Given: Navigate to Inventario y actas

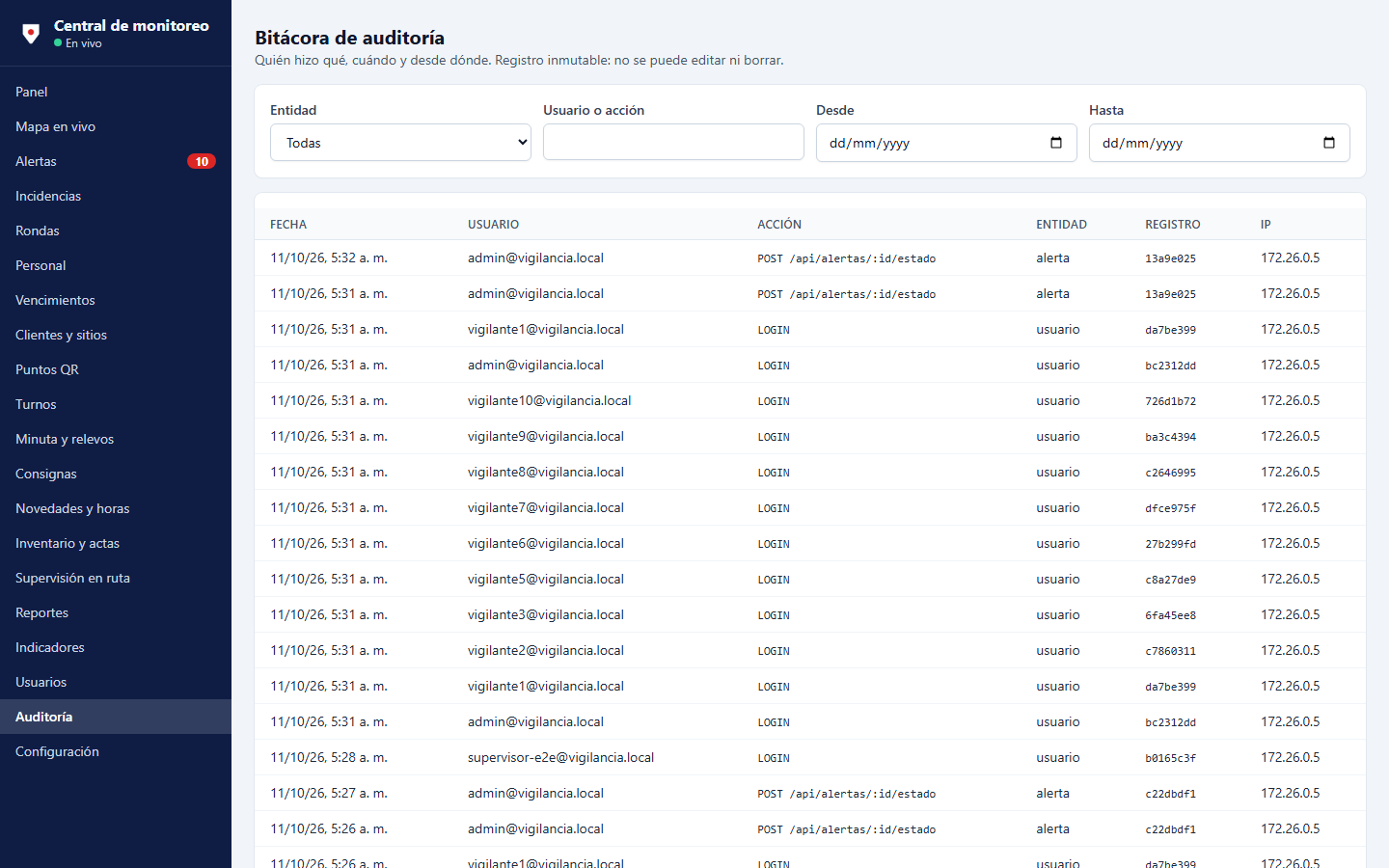Looking at the screenshot, I should click(116, 543).
